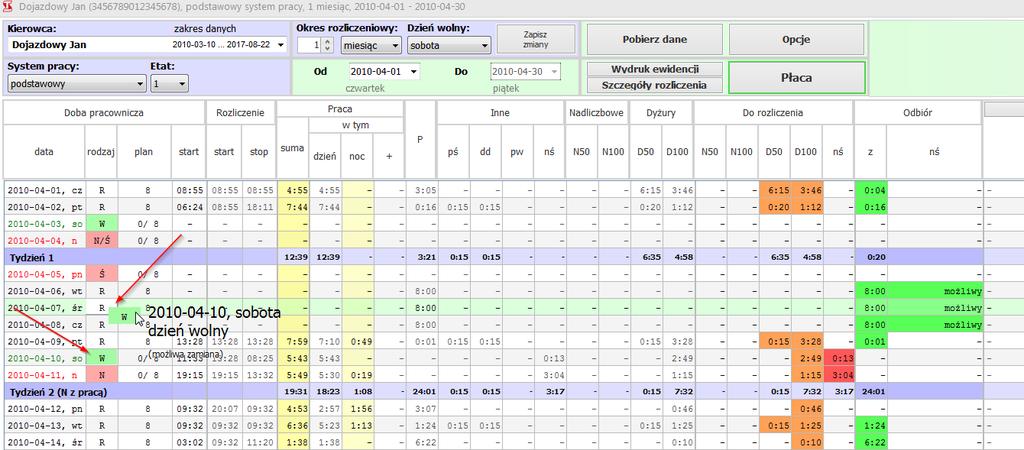The width and height of the screenshot is (1024, 450).
Task: Click the 'dzień' column header
Action: (x=325, y=155)
